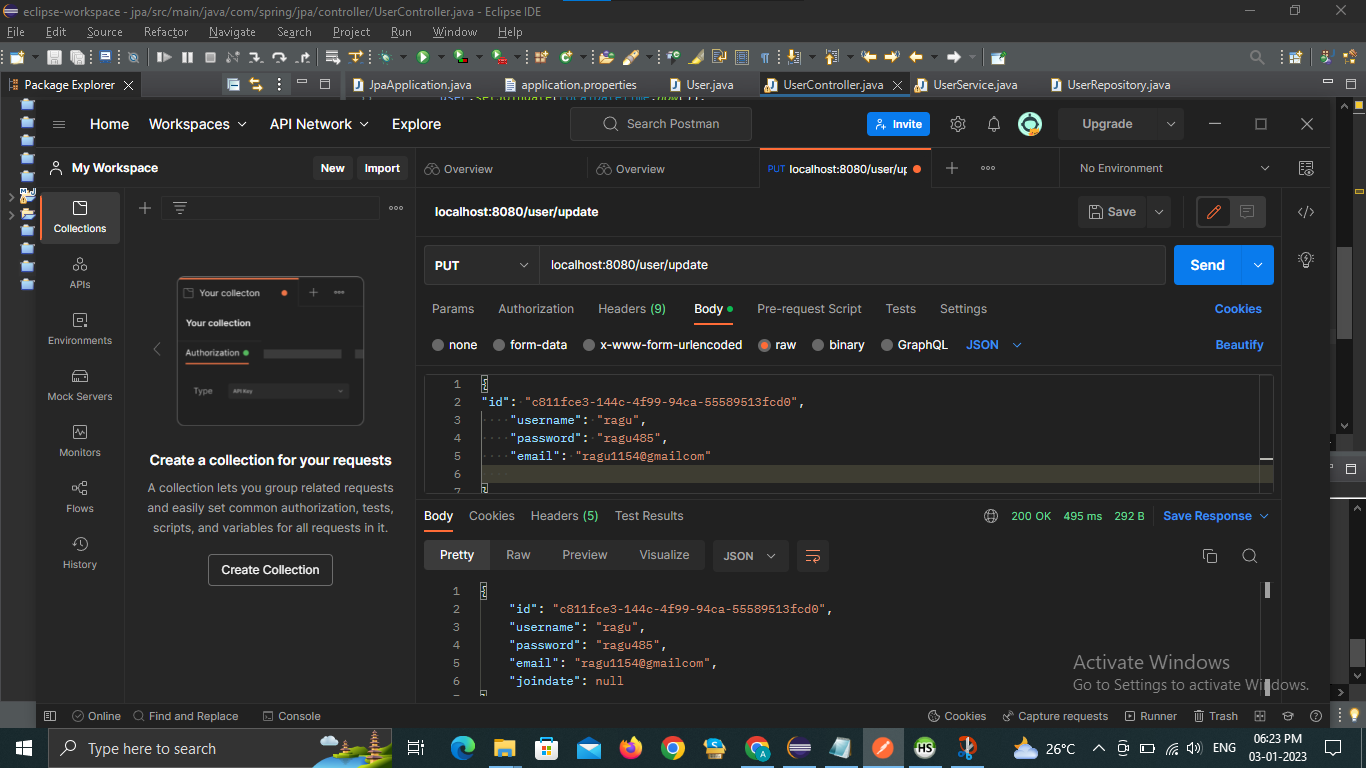Open the UserService.java editor tab

[972, 85]
